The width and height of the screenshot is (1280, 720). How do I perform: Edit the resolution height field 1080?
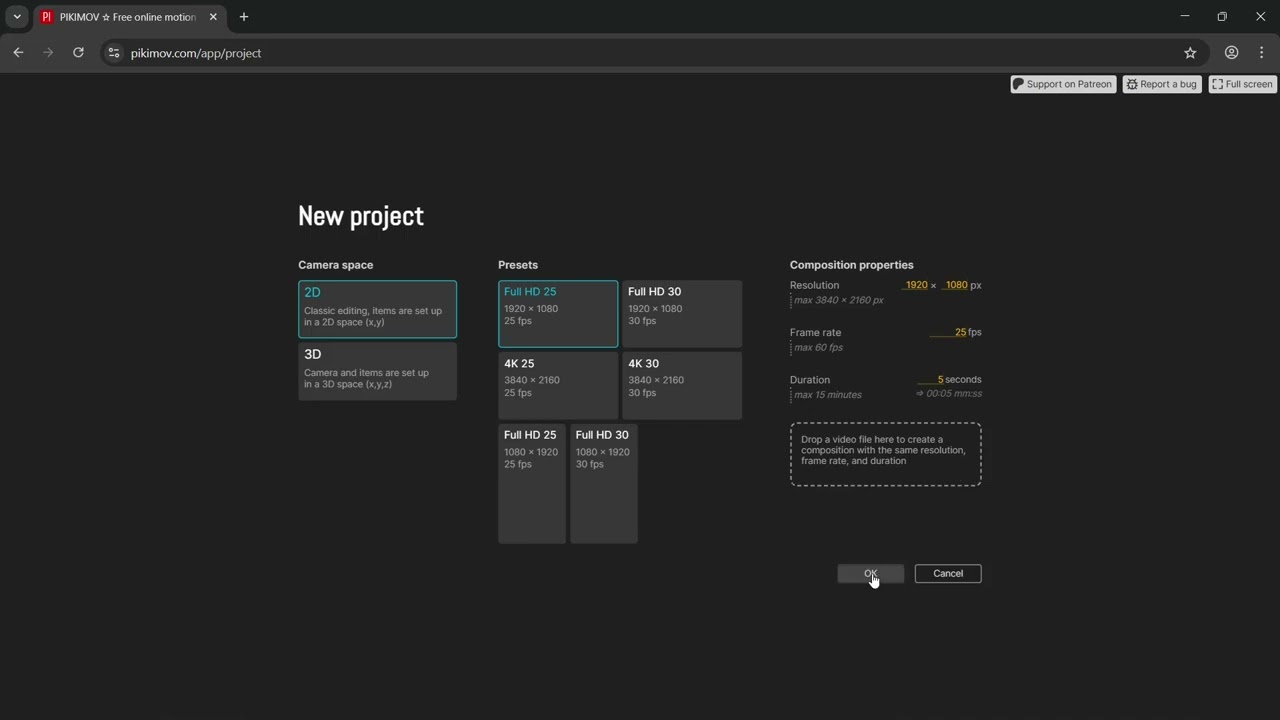click(954, 285)
